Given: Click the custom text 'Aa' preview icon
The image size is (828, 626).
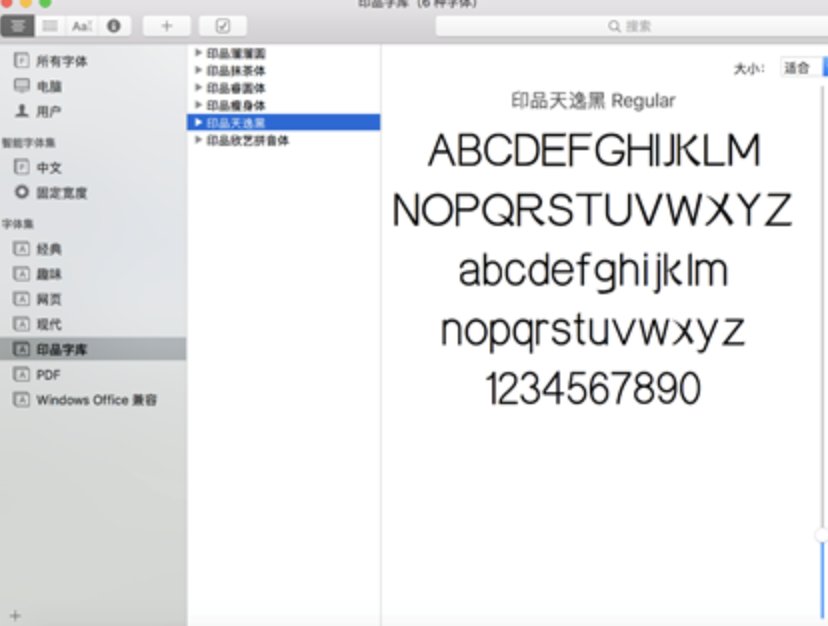Looking at the screenshot, I should click(82, 26).
